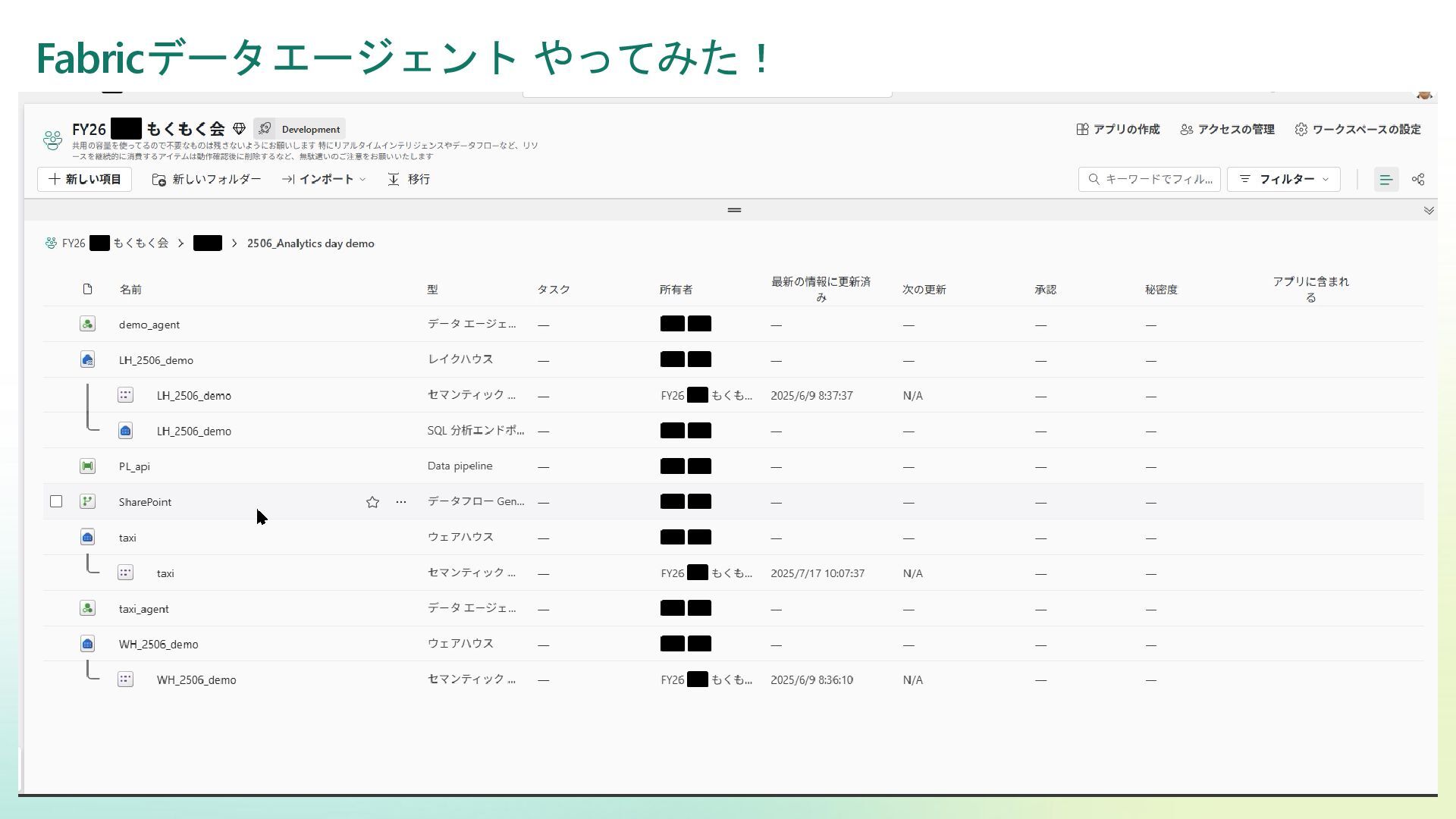The image size is (1456, 819).
Task: Click refresh date 2025/7/17 10:07:37
Action: point(817,573)
